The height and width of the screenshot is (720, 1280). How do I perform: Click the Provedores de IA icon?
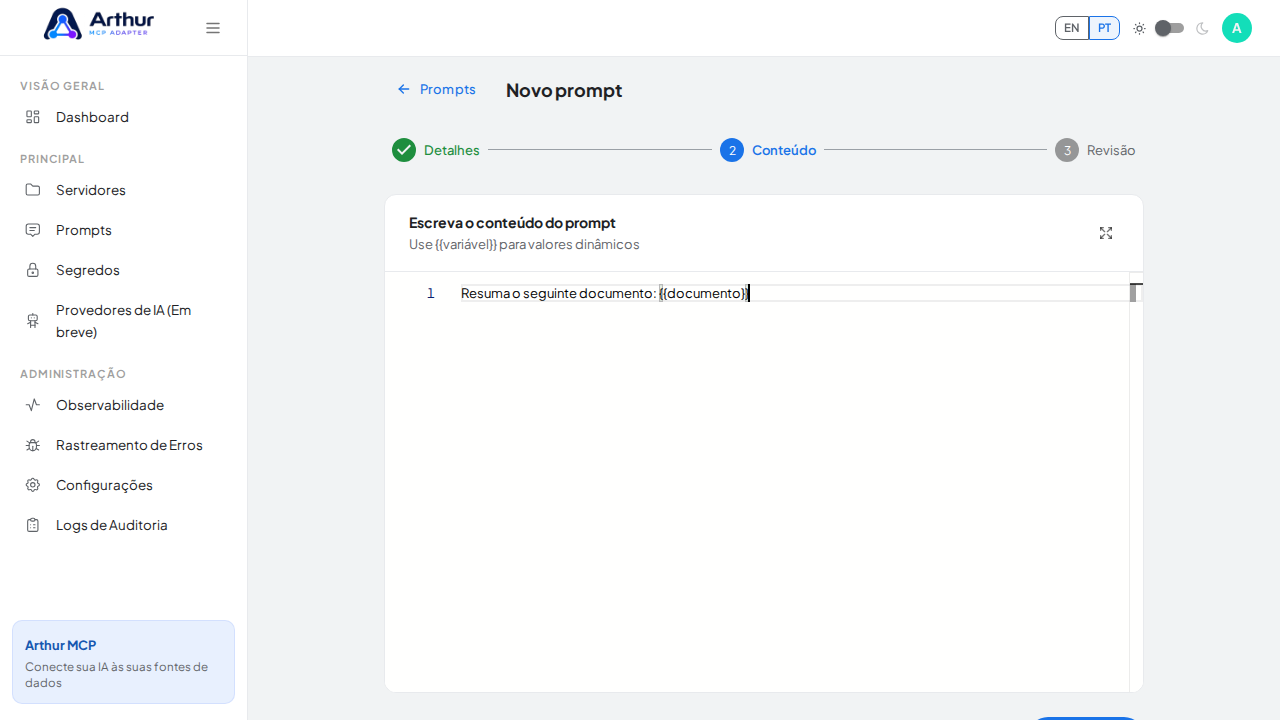pyautogui.click(x=33, y=321)
